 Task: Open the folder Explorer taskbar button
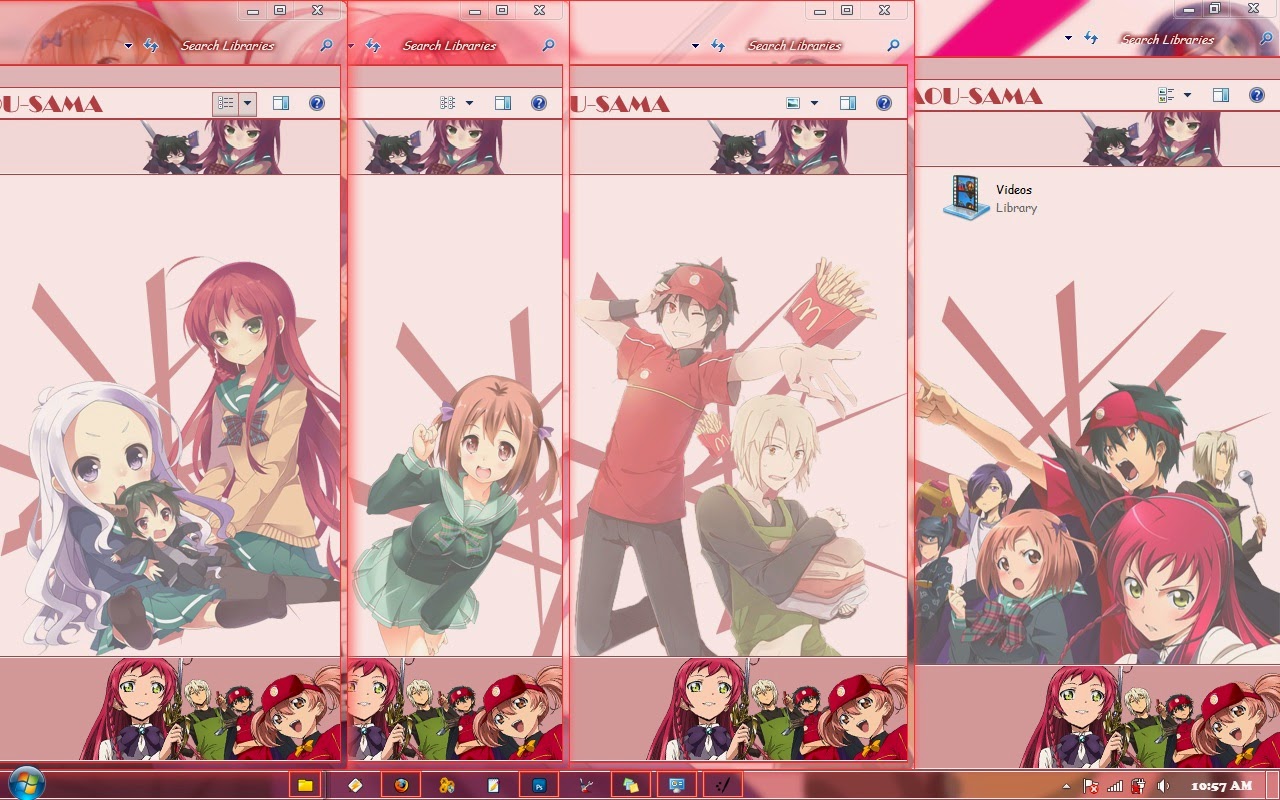tap(305, 785)
